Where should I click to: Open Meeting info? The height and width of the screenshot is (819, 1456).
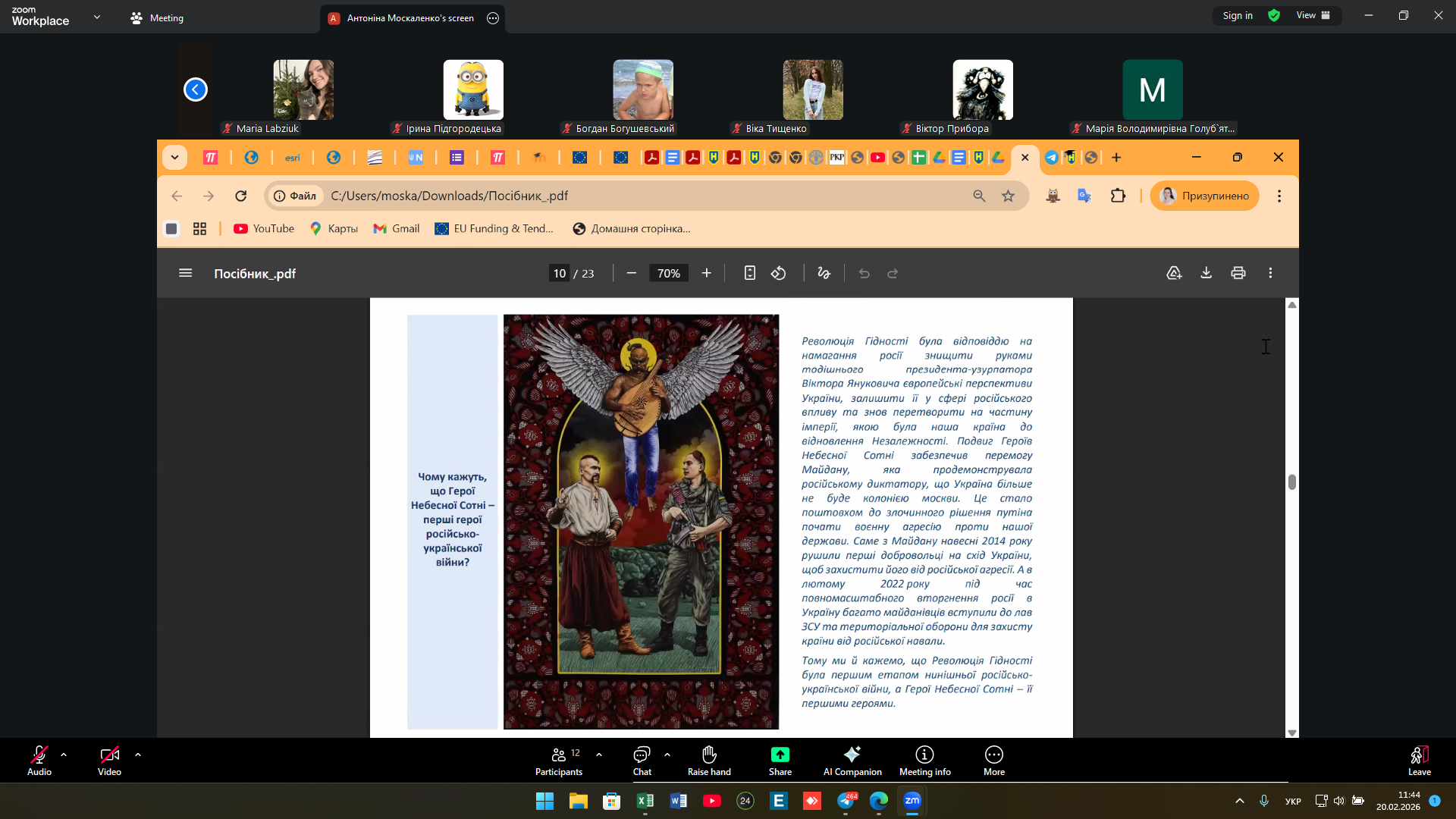924,760
